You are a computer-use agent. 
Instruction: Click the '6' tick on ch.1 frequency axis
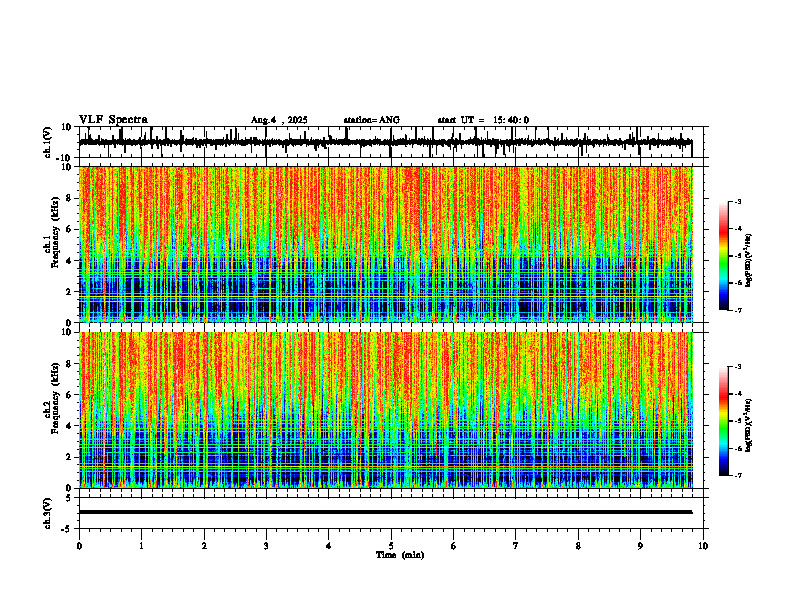tap(70, 230)
